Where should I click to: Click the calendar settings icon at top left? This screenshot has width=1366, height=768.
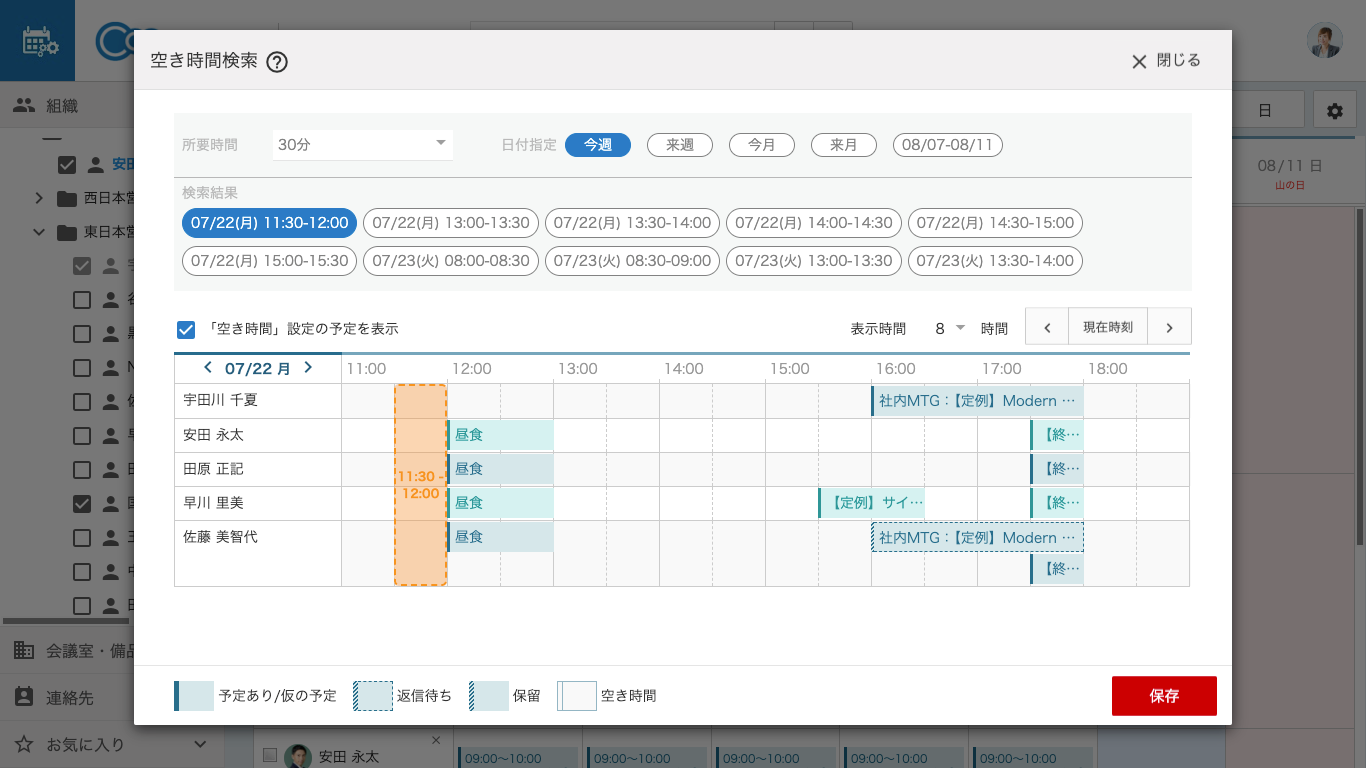(38, 41)
